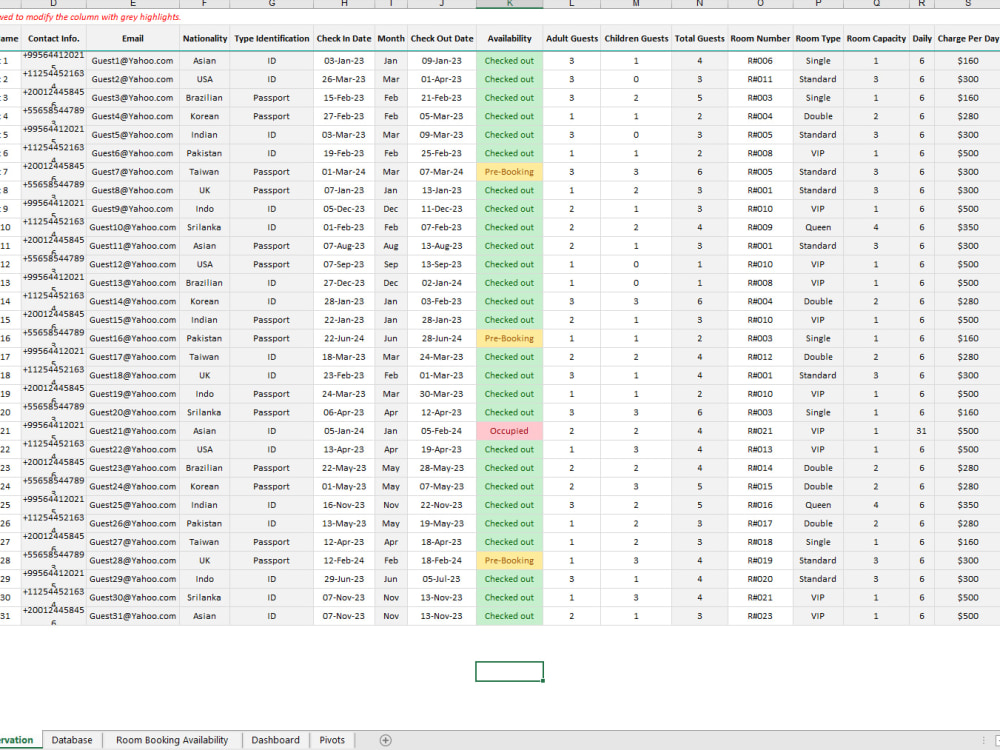Click the Total Guests header cell
The width and height of the screenshot is (1000, 750).
[697, 38]
